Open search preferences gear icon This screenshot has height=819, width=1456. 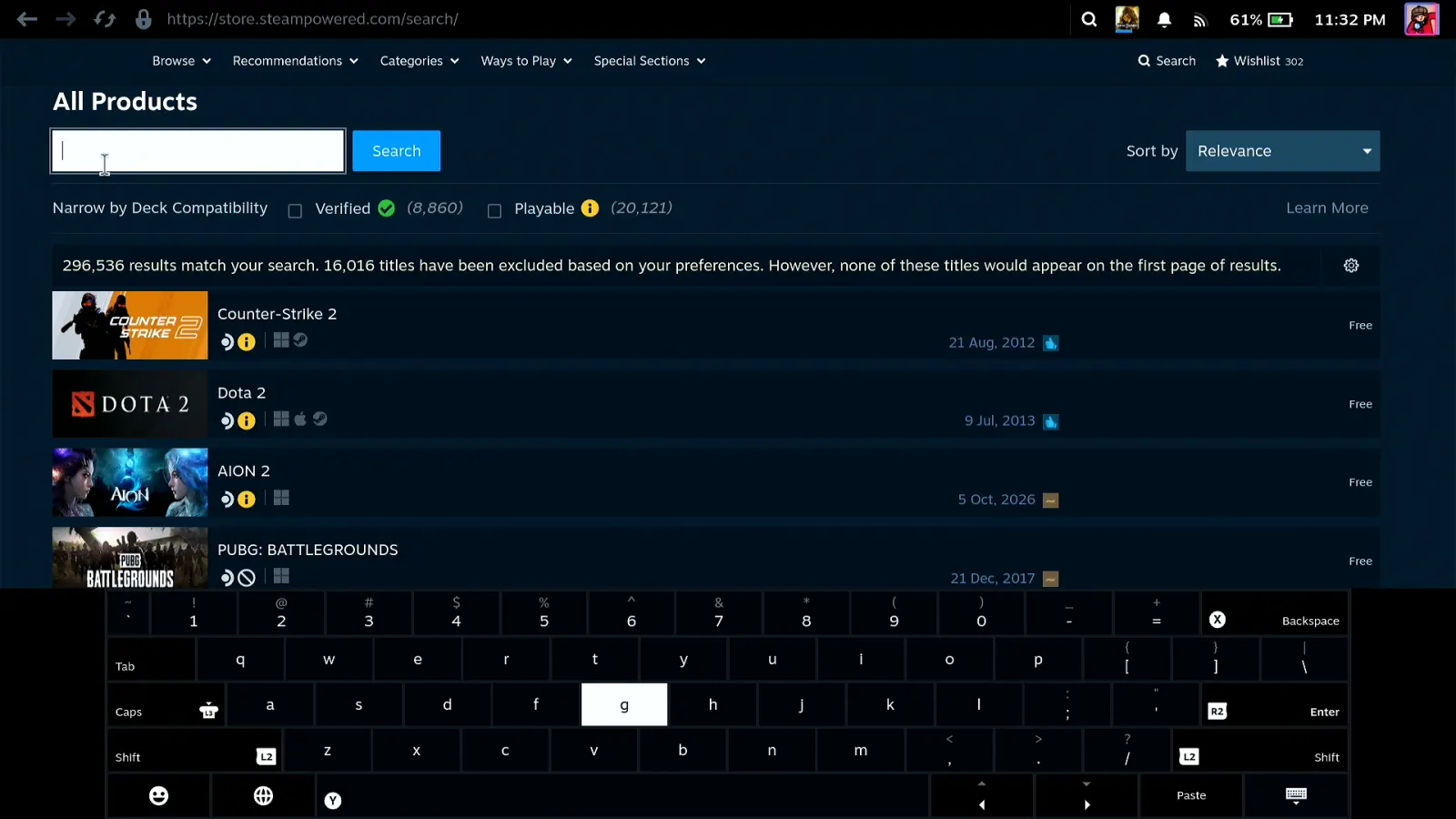[x=1351, y=266]
